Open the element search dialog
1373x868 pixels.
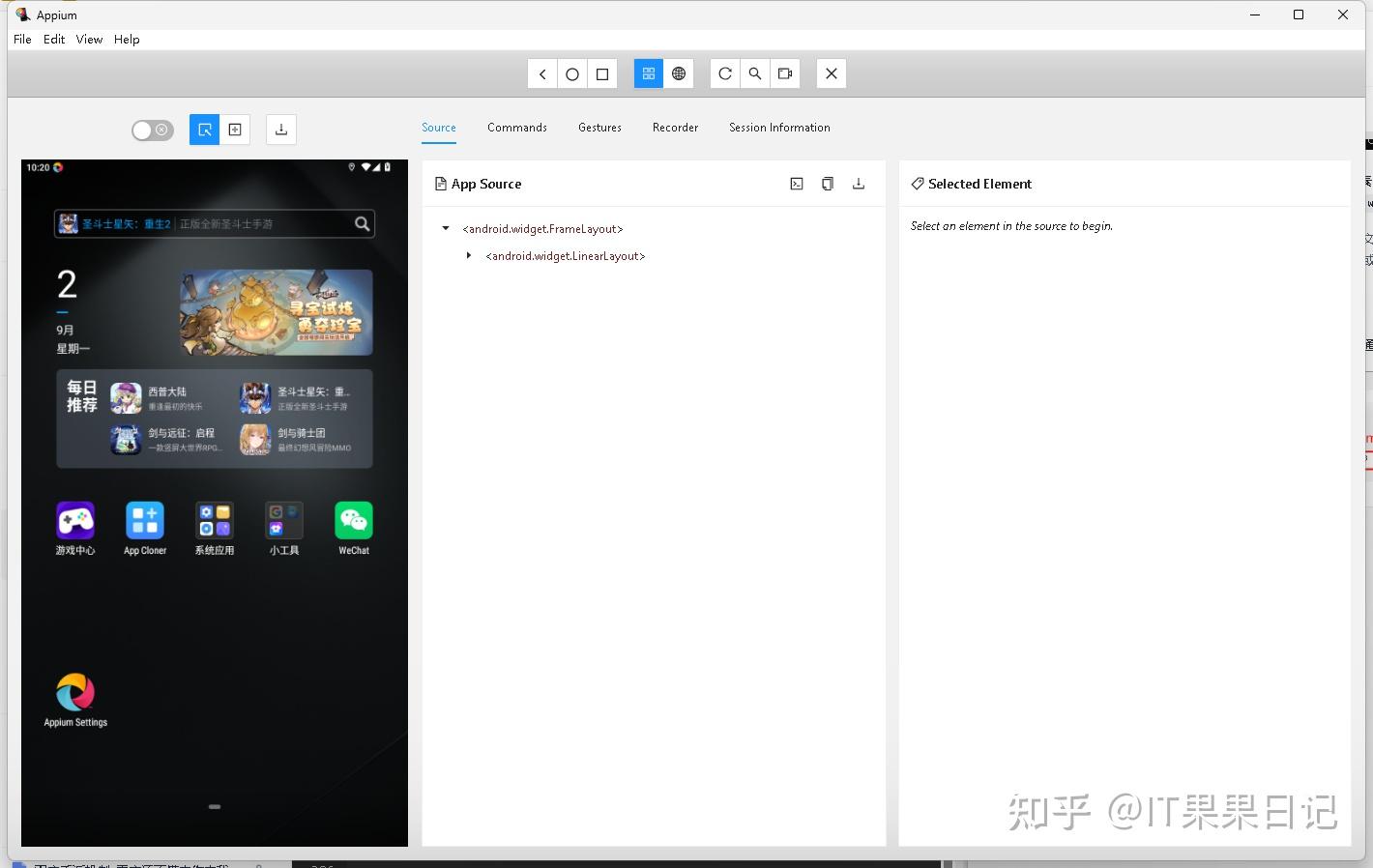(755, 73)
